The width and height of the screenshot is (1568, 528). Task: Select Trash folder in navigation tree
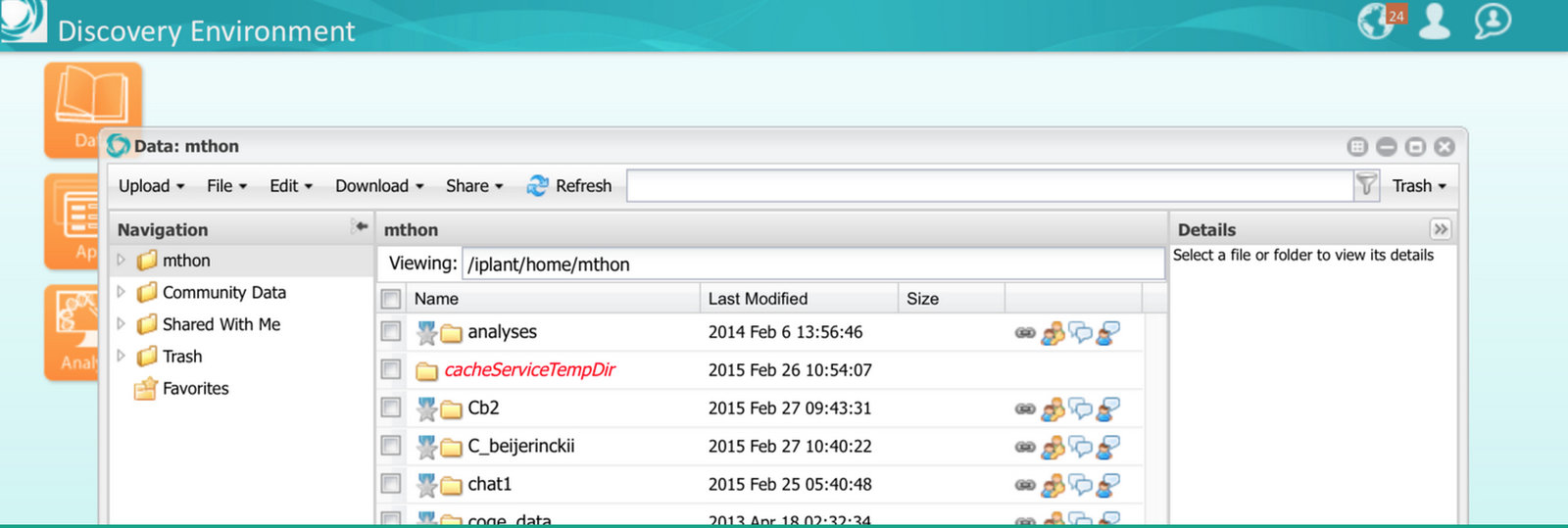(182, 357)
